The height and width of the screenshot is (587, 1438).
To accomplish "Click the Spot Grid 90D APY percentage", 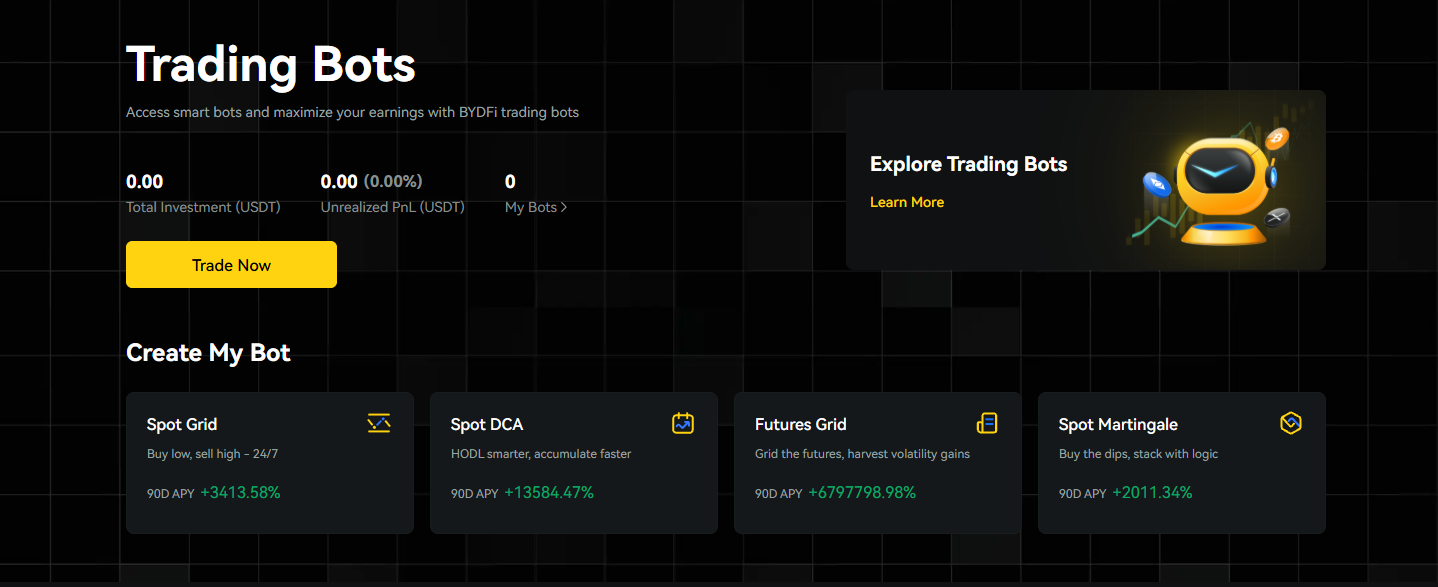I will click(241, 492).
